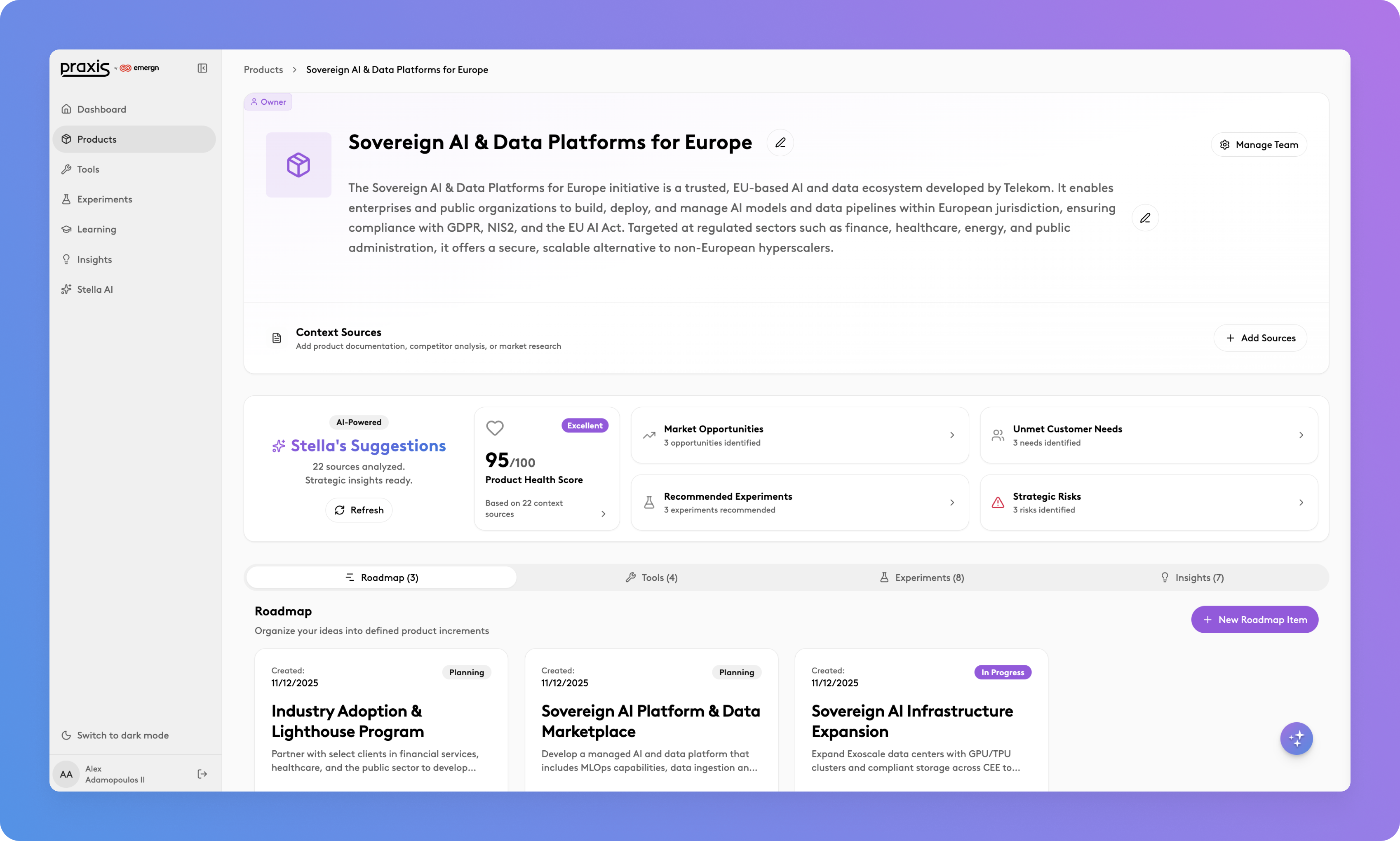Screen dimensions: 1400x841
Task: Click the New Roadmap Item button
Action: click(1254, 620)
